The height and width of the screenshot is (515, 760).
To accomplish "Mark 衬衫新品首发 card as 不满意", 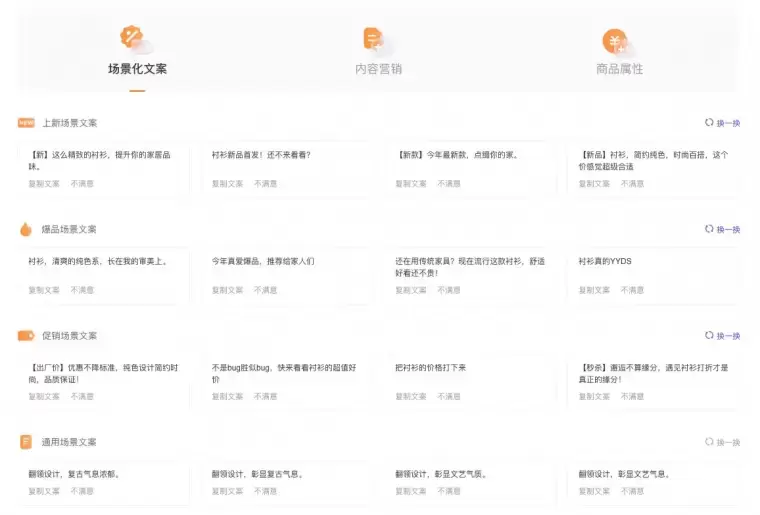I will pos(266,184).
